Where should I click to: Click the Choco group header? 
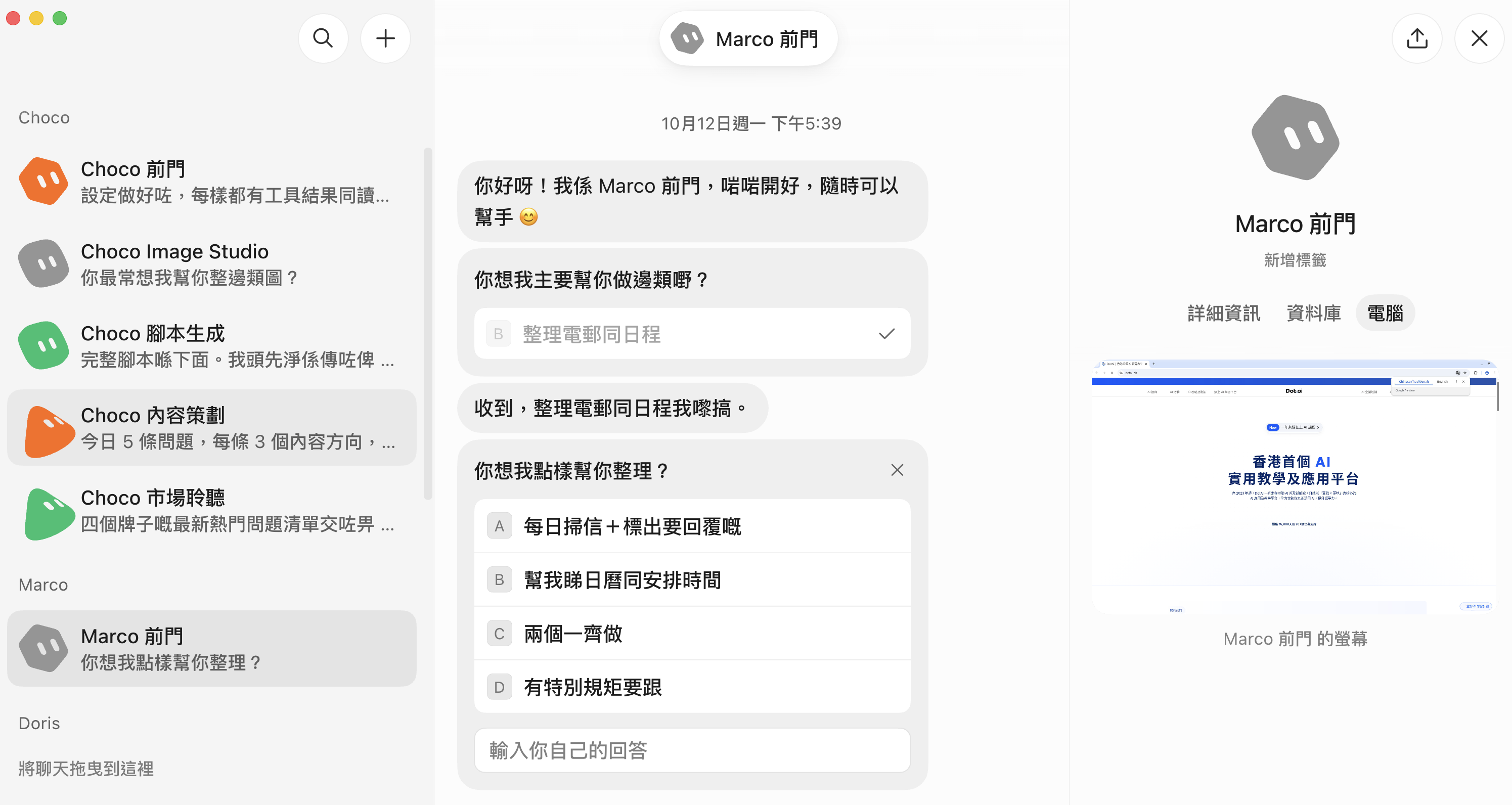point(44,117)
